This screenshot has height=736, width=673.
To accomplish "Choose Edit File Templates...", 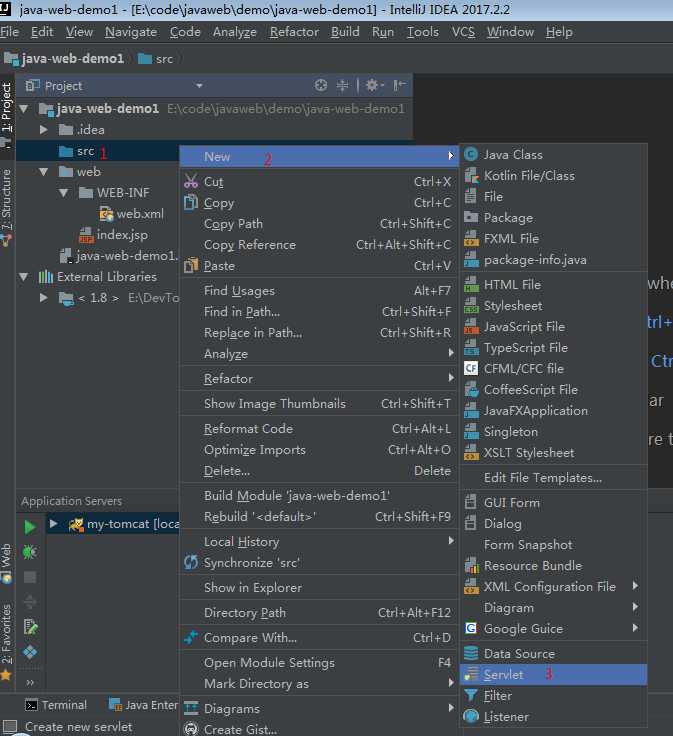I will coord(553,477).
